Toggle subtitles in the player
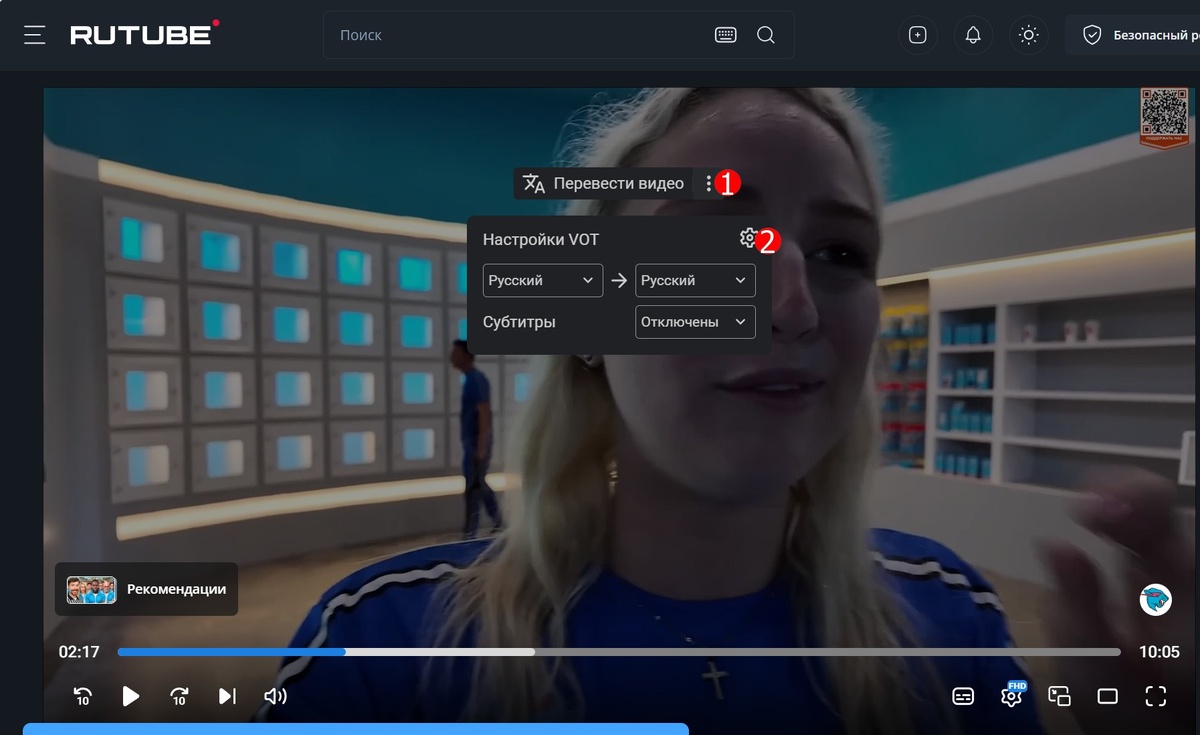The image size is (1200, 735). pos(963,696)
